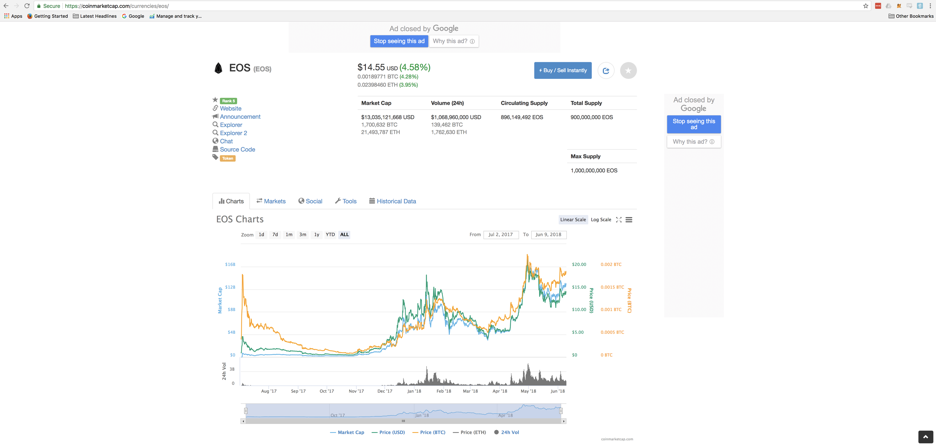Click the Buy / Sell Instantly button

click(563, 70)
